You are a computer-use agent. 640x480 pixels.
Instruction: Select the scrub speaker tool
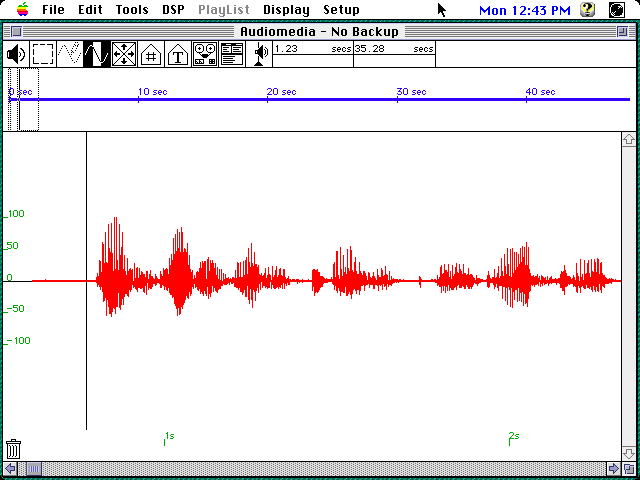pos(260,54)
